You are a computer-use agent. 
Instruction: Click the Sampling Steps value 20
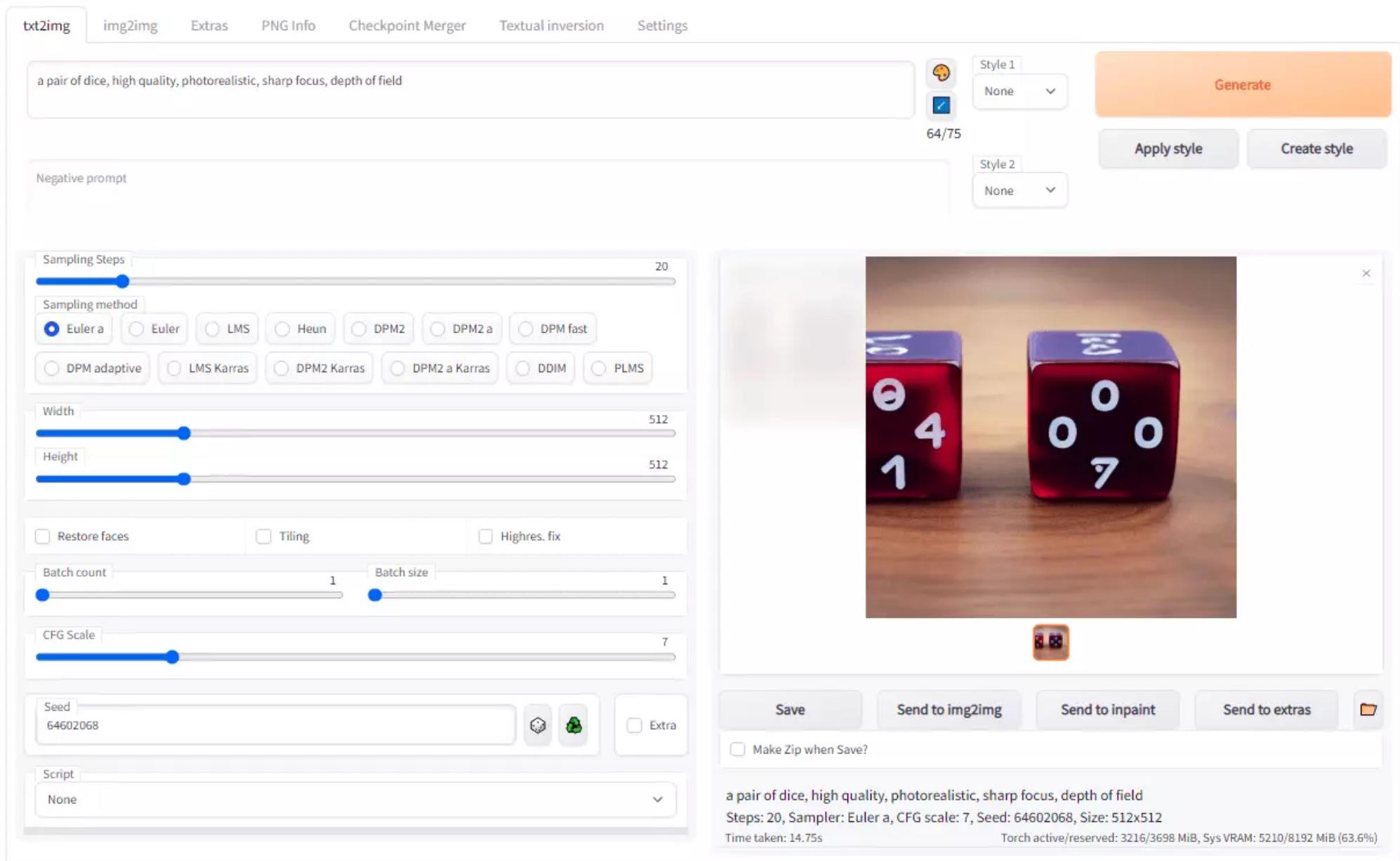(x=661, y=266)
